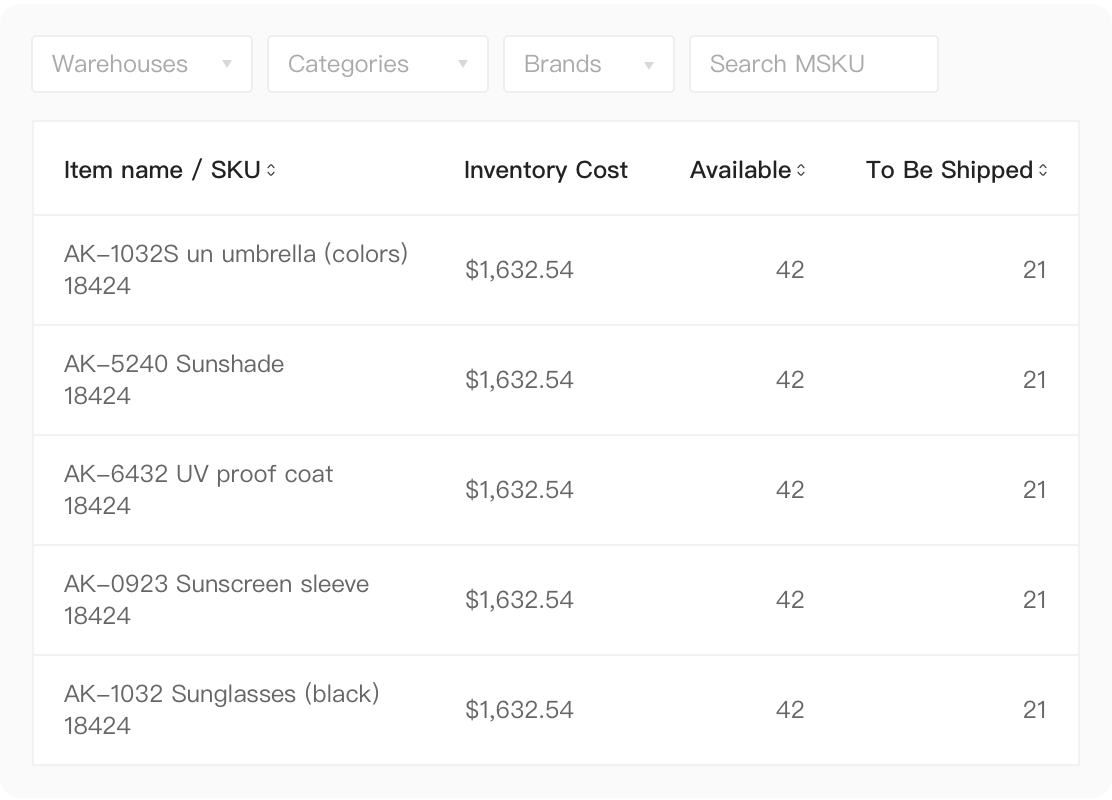The height and width of the screenshot is (800, 1112).
Task: Click the Available header label
Action: [740, 170]
